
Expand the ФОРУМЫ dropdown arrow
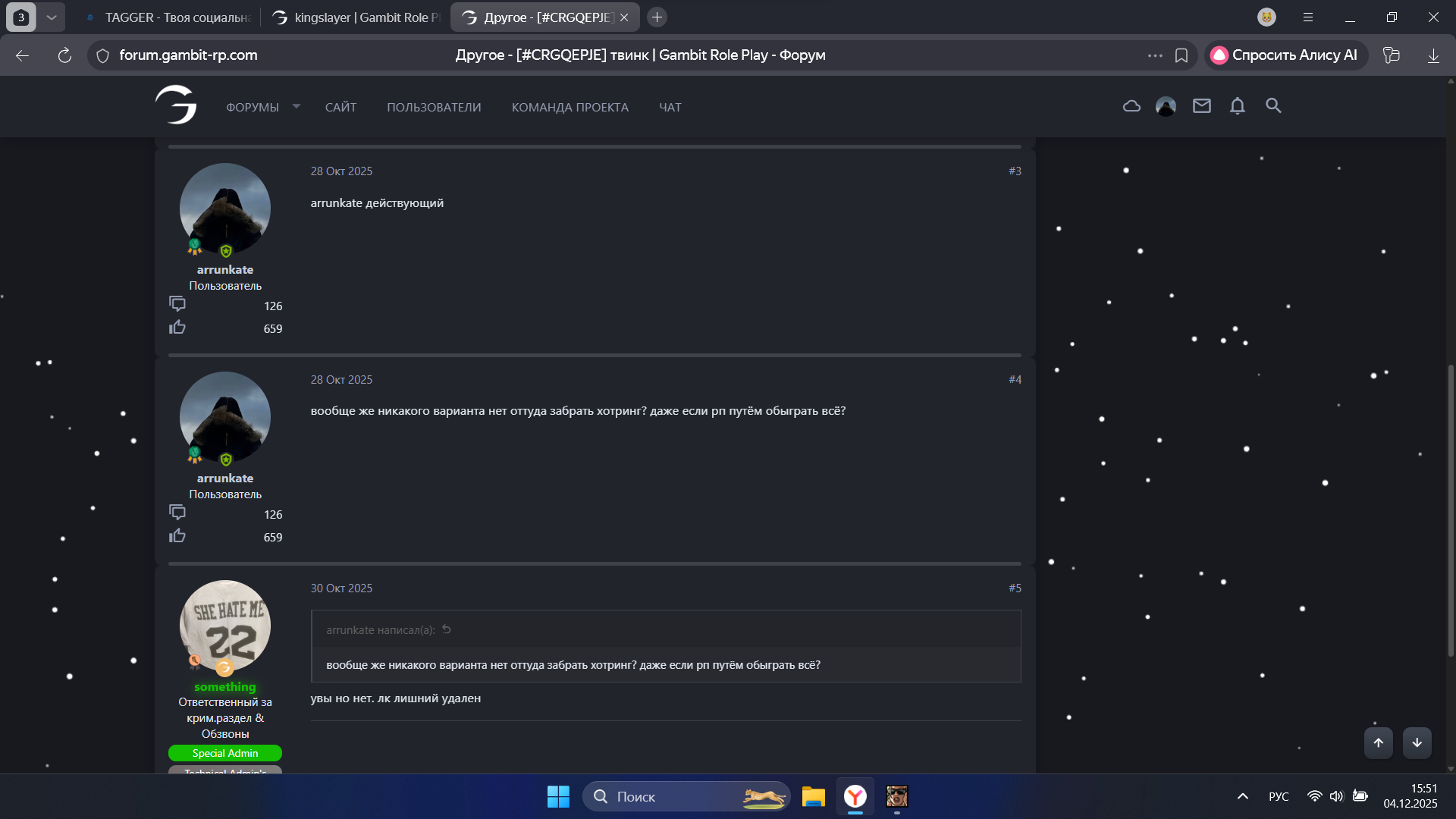pos(297,106)
